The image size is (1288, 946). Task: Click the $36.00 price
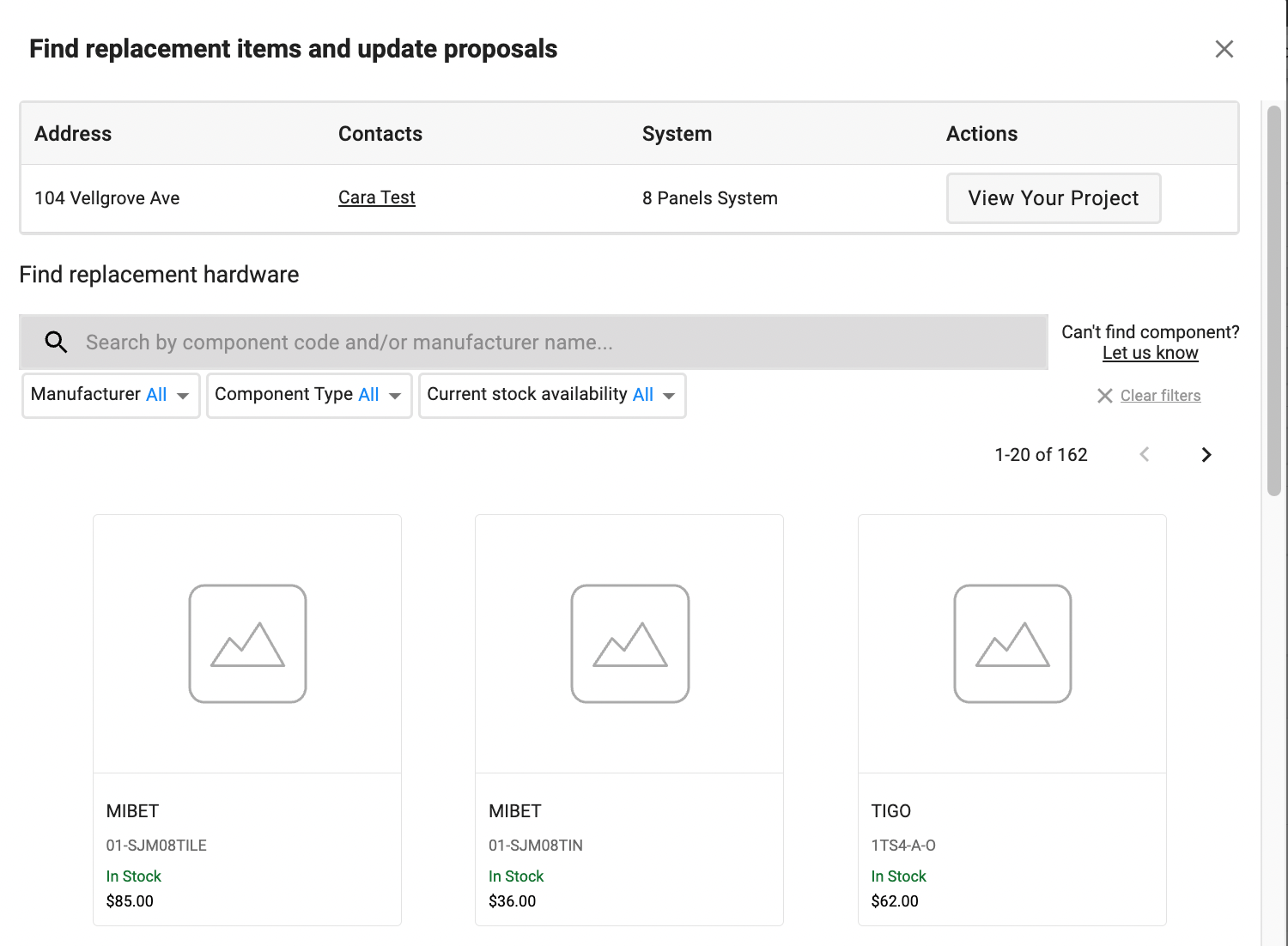(512, 901)
